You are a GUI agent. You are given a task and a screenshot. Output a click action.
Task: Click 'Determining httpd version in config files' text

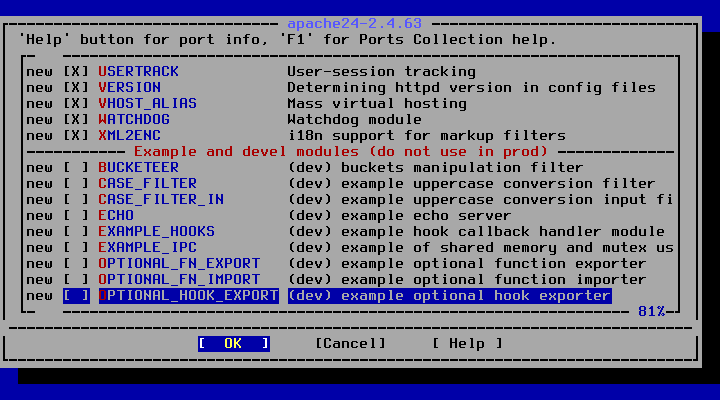click(472, 88)
